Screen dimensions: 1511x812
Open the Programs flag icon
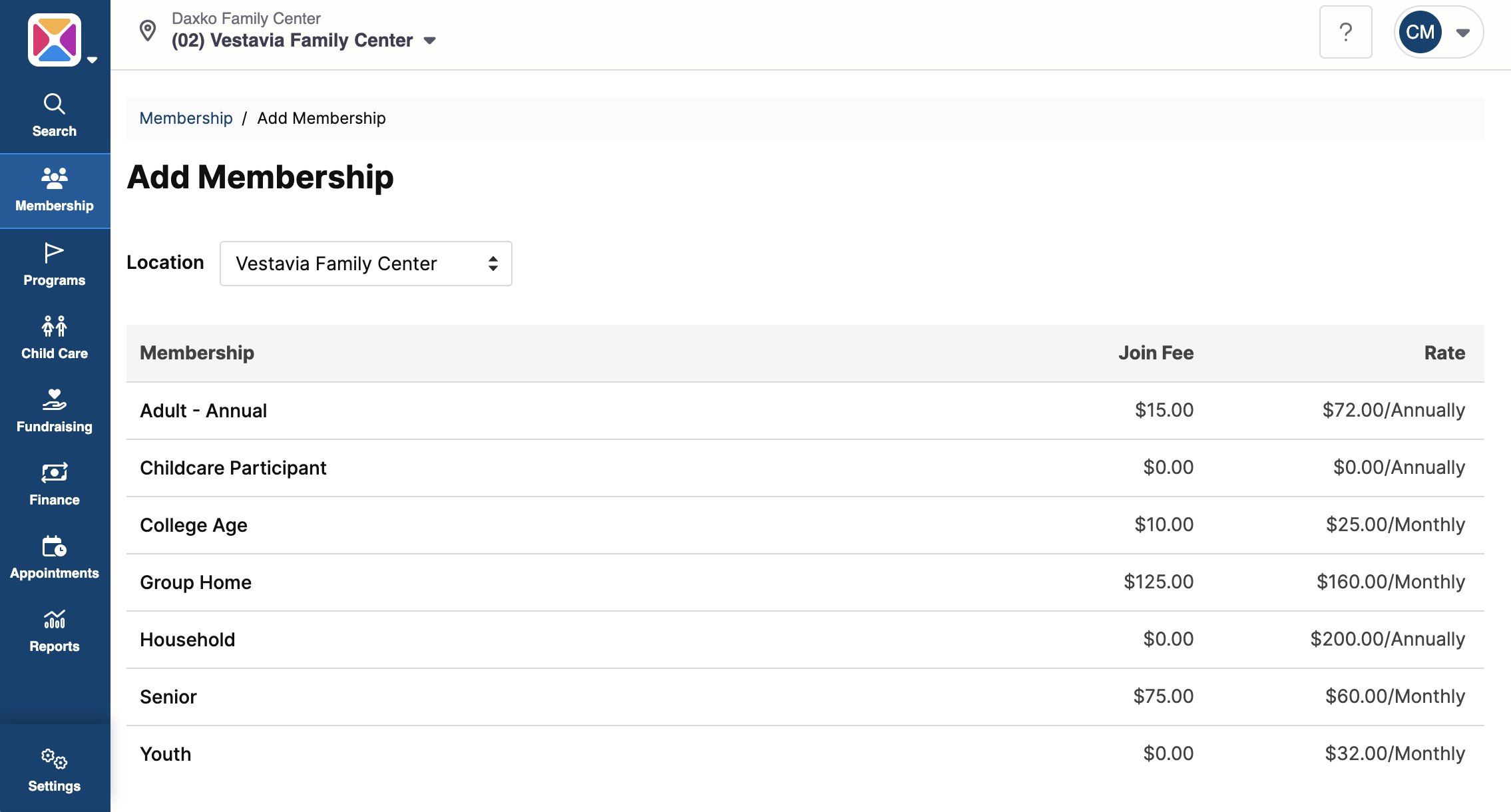click(x=54, y=253)
